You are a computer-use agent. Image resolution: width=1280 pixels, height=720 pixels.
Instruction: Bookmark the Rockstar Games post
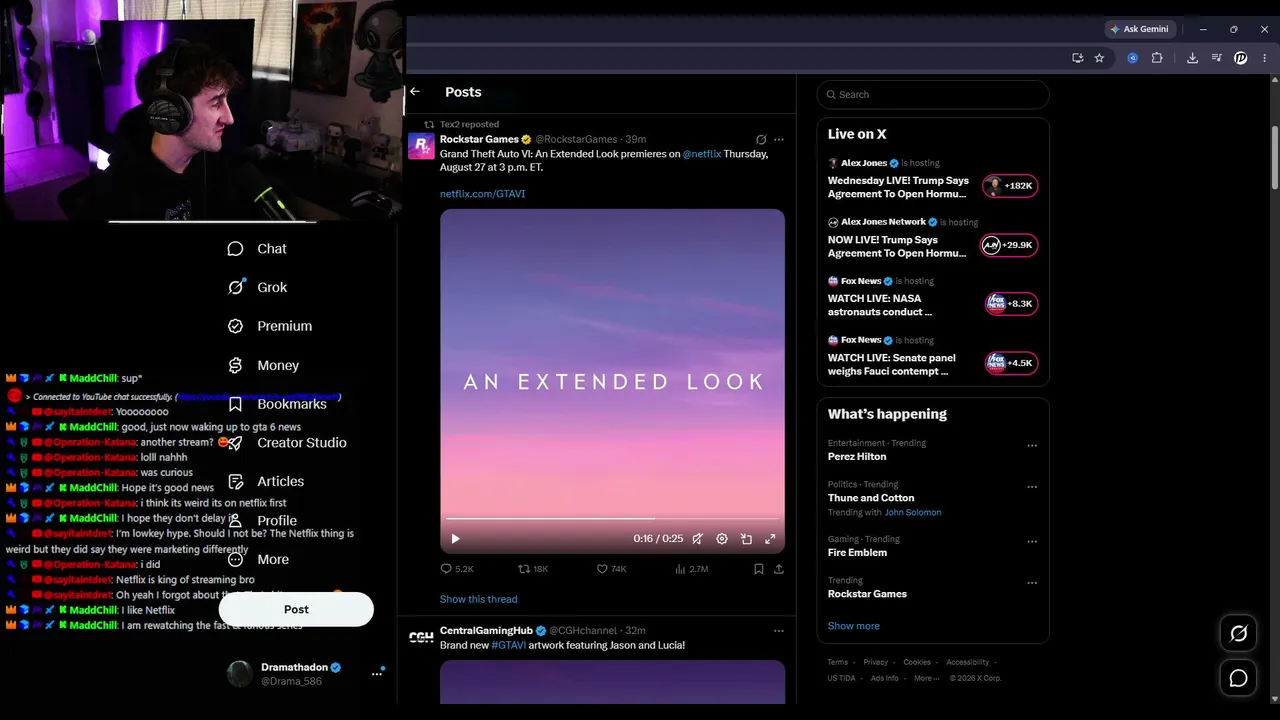coord(758,569)
